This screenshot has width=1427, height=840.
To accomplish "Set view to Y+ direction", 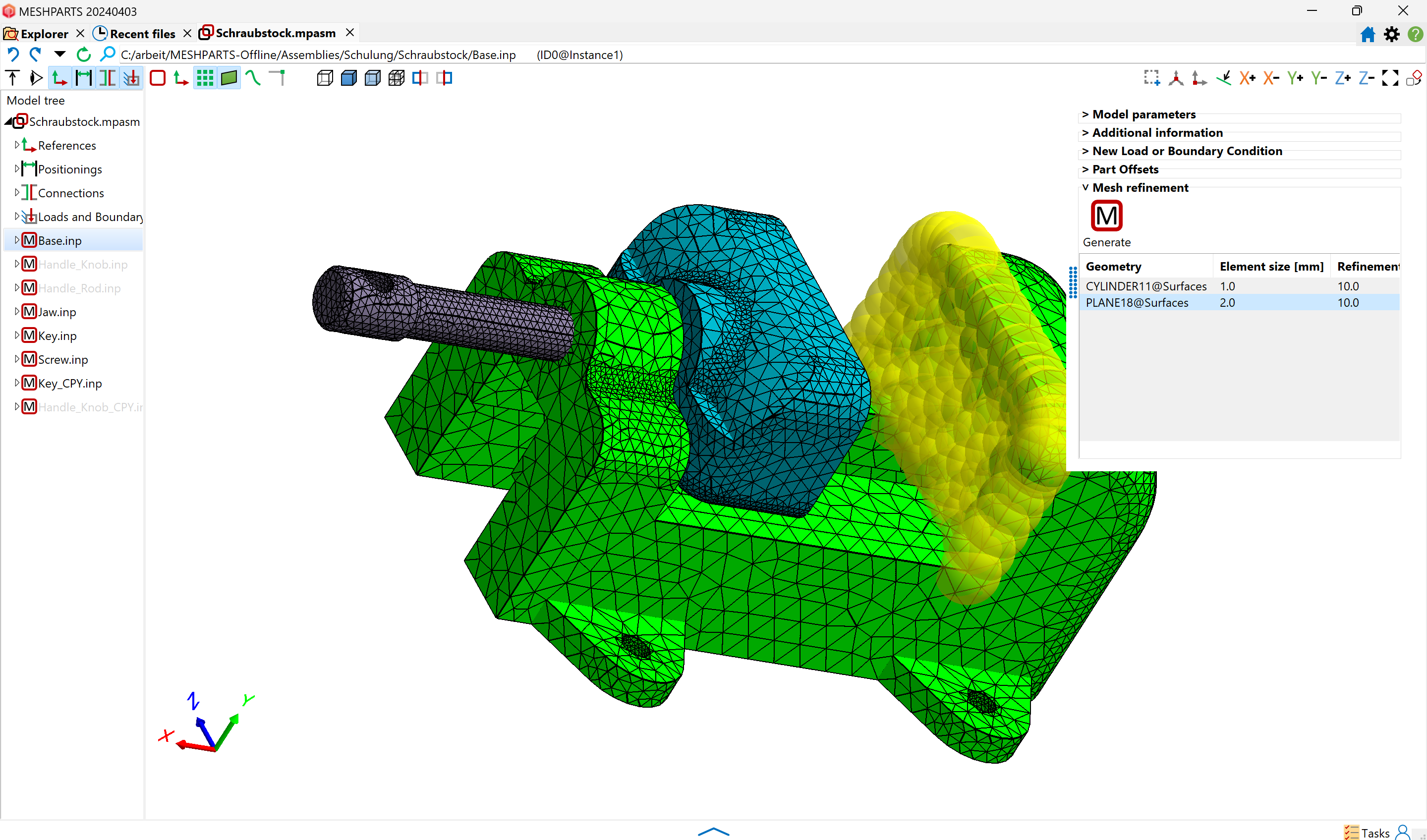I will tap(1295, 77).
